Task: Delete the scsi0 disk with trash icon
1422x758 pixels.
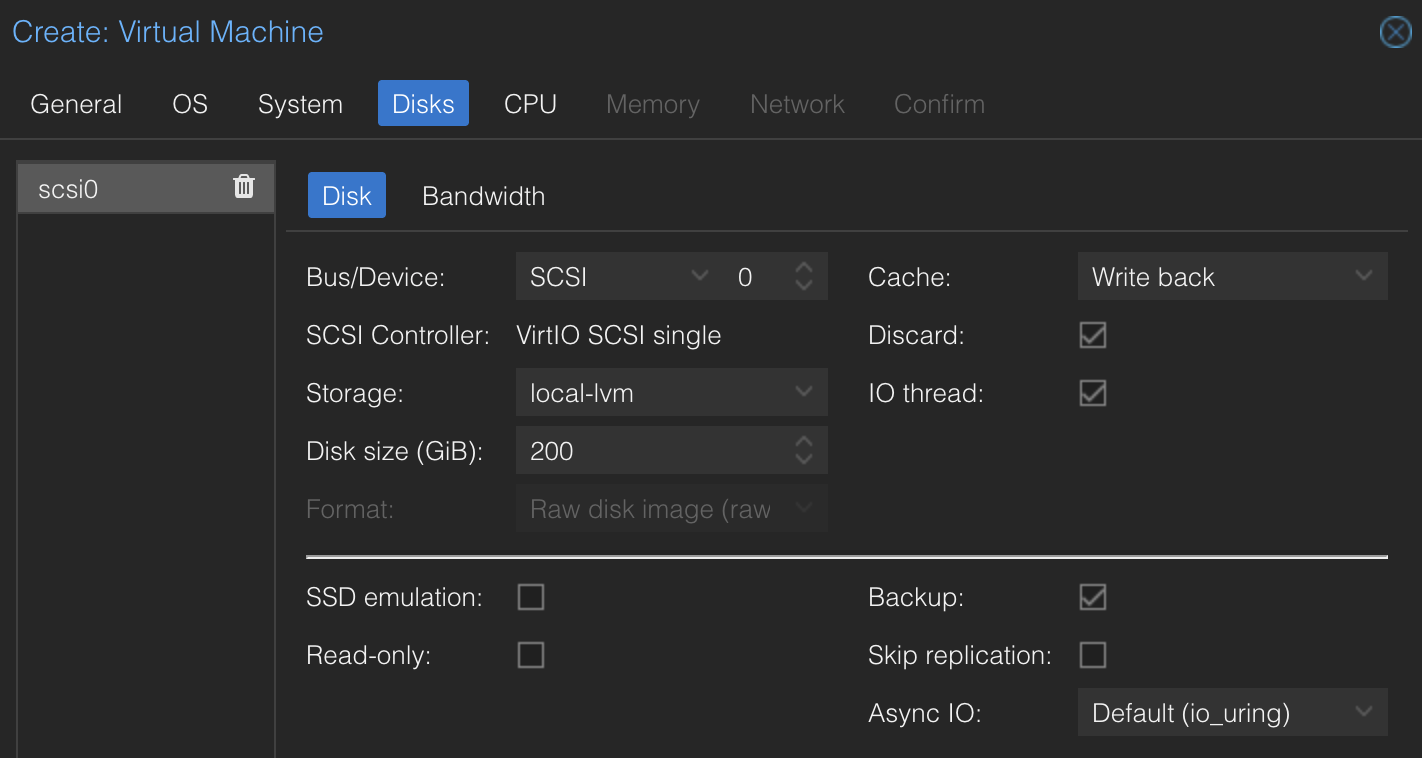Action: (244, 187)
